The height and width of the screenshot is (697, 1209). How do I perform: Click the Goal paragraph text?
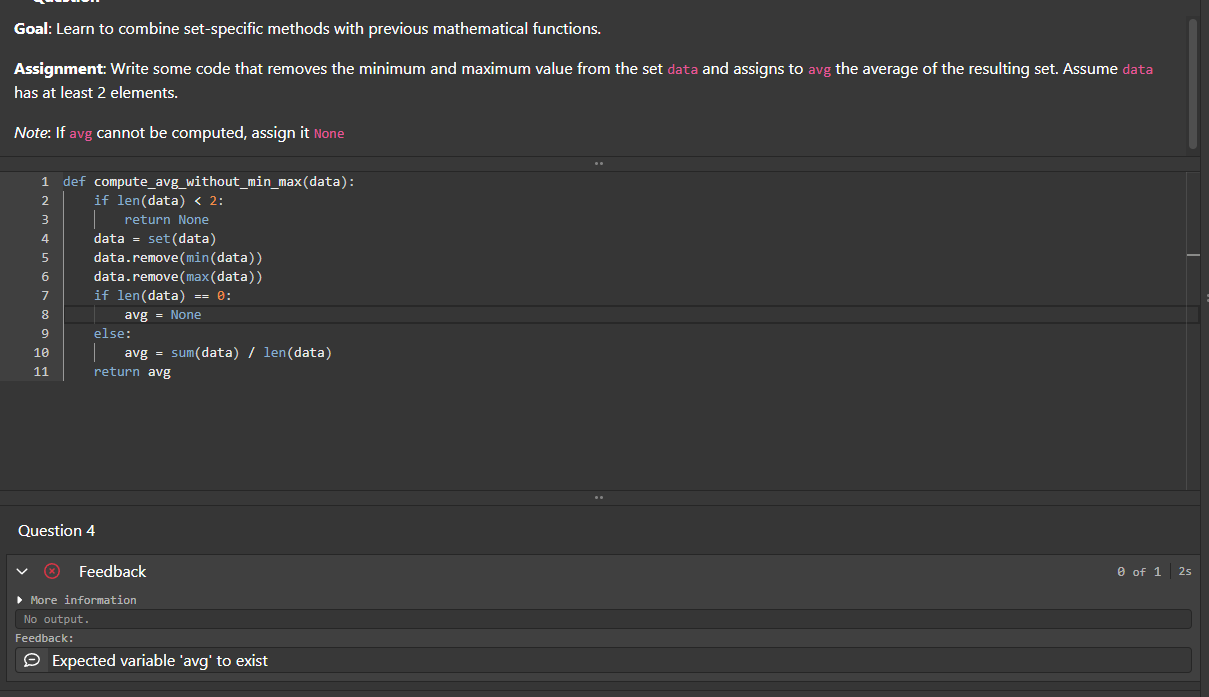click(x=308, y=28)
